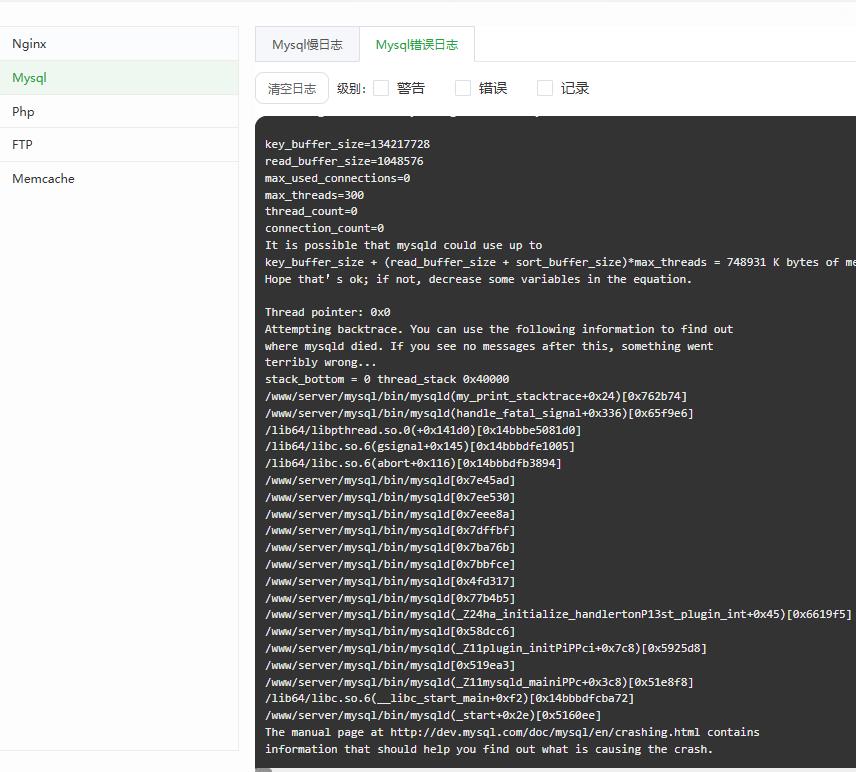The image size is (856, 772).
Task: Click the mysqld[0x7e45ad] stack frame
Action: pos(390,480)
